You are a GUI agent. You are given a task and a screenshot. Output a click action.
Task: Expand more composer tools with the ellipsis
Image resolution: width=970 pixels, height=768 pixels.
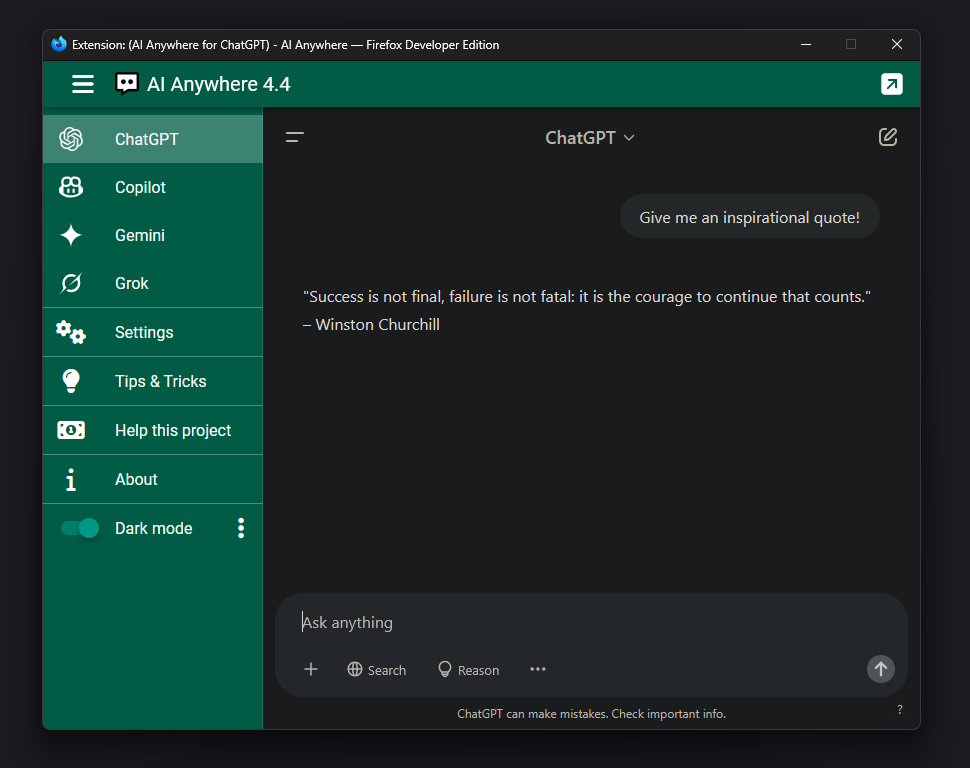coord(537,669)
